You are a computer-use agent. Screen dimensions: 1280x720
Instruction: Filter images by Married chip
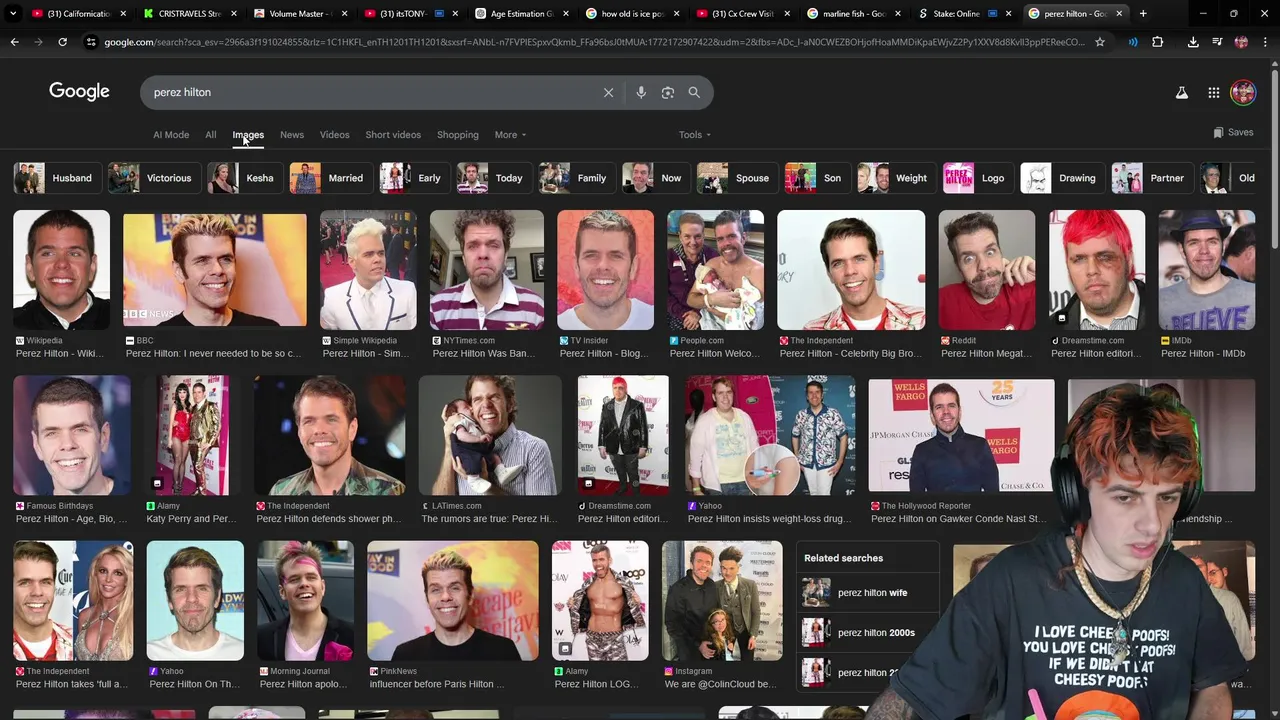[330, 178]
